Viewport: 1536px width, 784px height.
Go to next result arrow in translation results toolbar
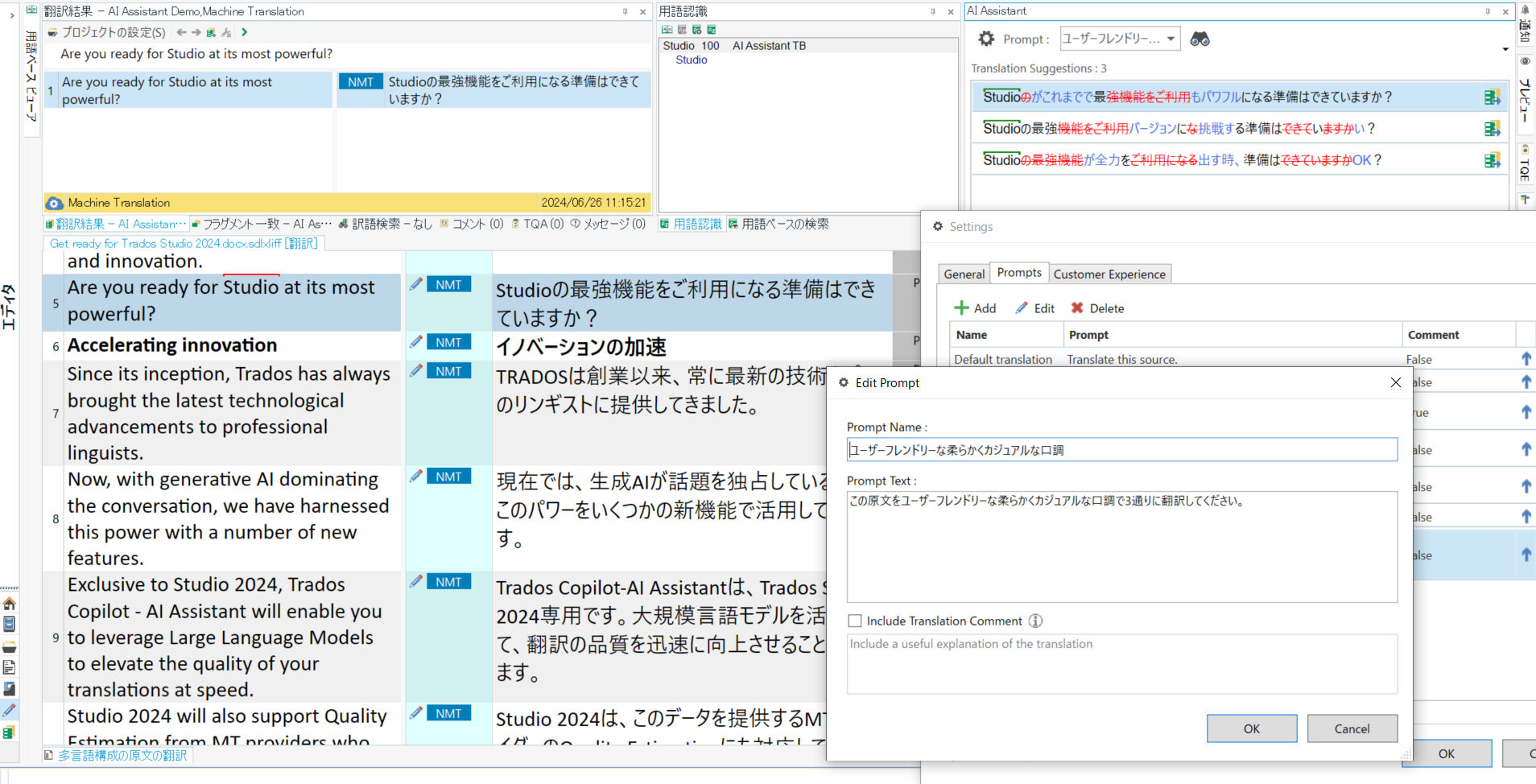coord(196,32)
